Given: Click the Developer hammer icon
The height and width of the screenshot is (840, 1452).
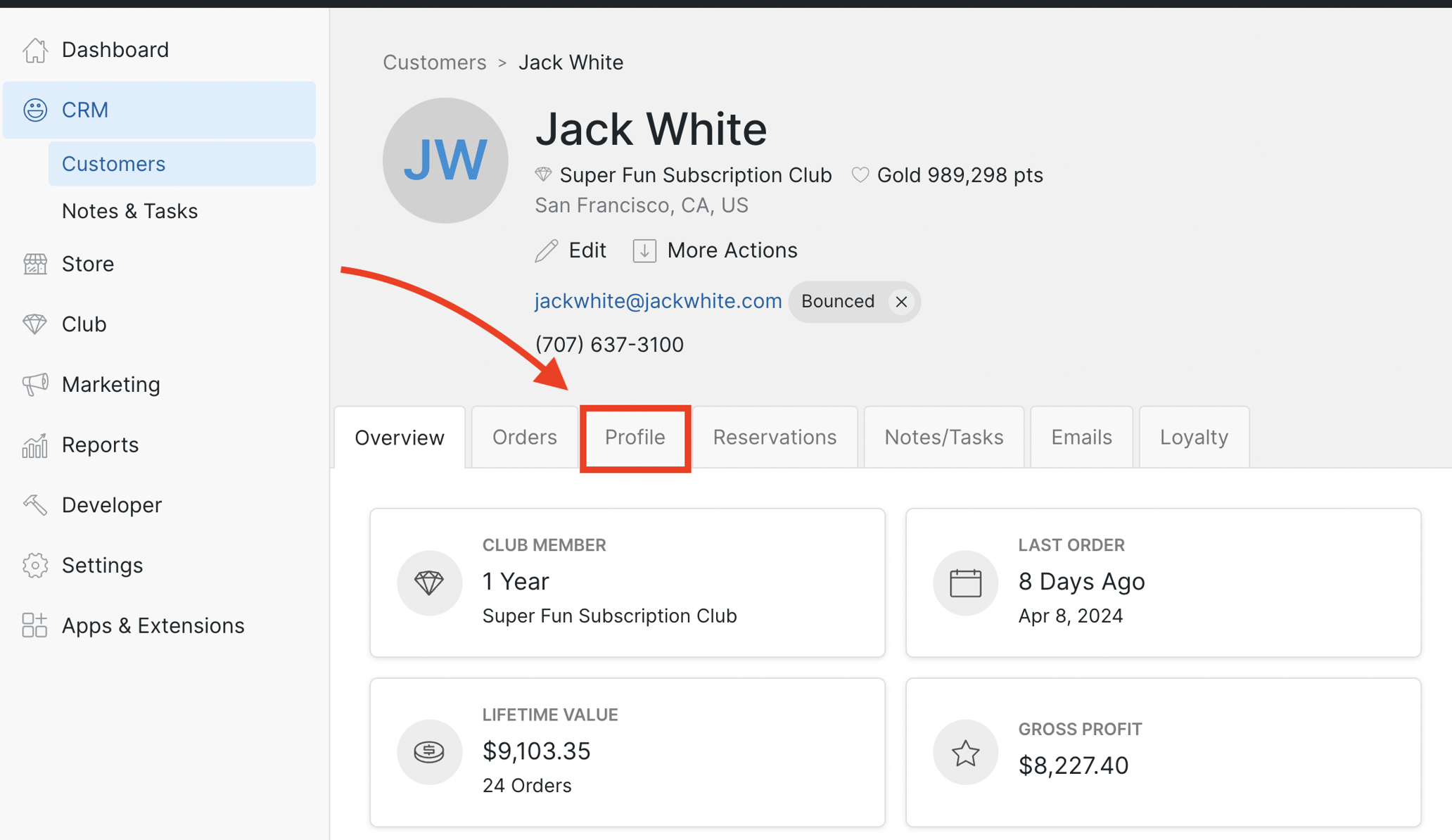Looking at the screenshot, I should tap(34, 505).
